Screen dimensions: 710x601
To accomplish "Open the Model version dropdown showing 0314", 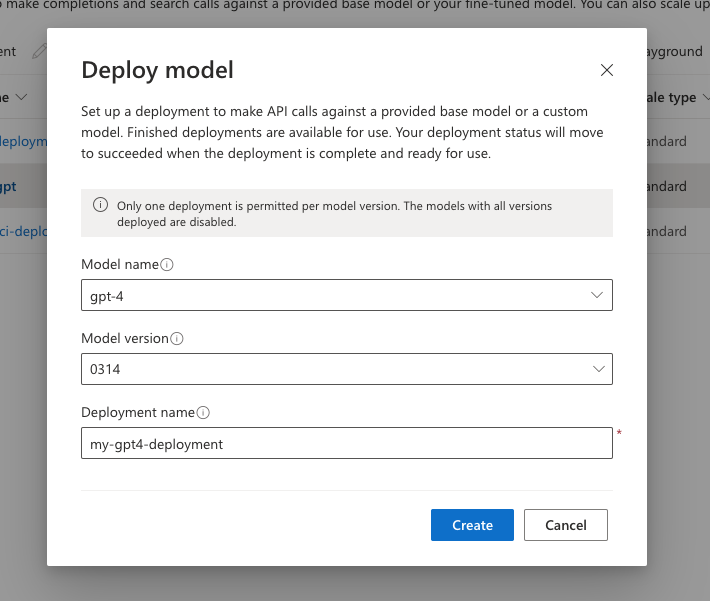I will (x=347, y=369).
